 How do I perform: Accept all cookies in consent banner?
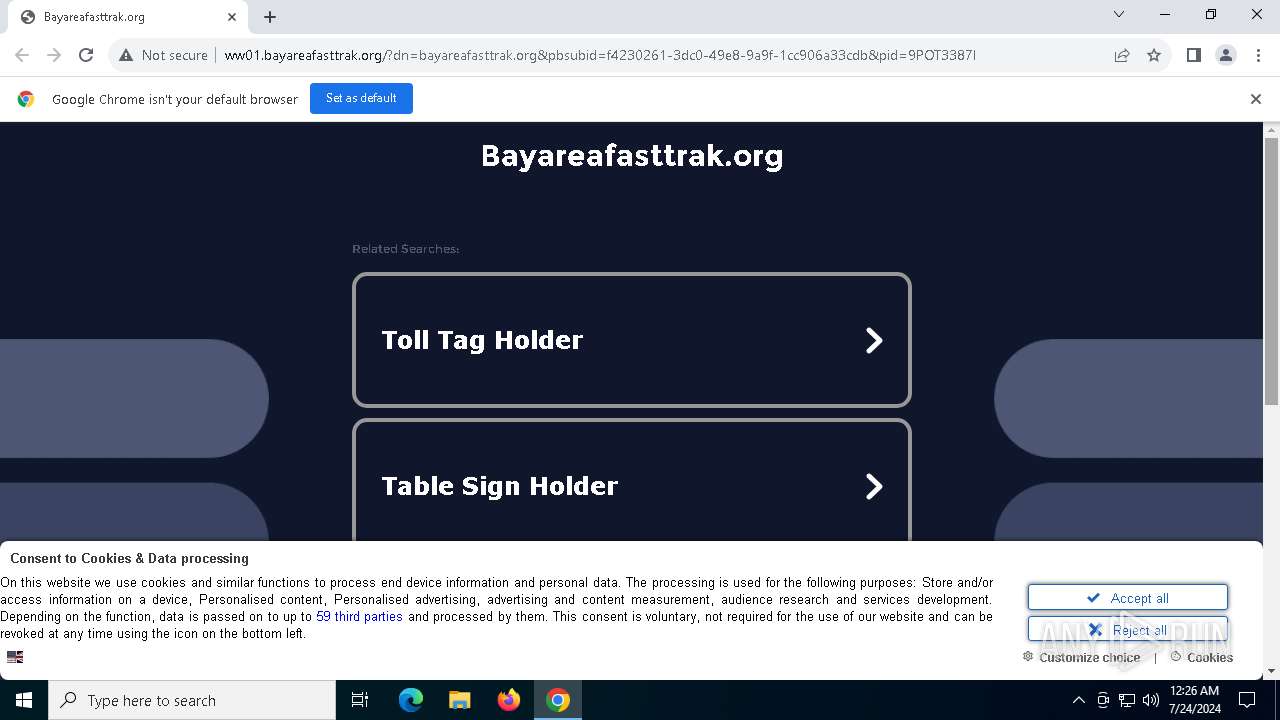[1127, 598]
